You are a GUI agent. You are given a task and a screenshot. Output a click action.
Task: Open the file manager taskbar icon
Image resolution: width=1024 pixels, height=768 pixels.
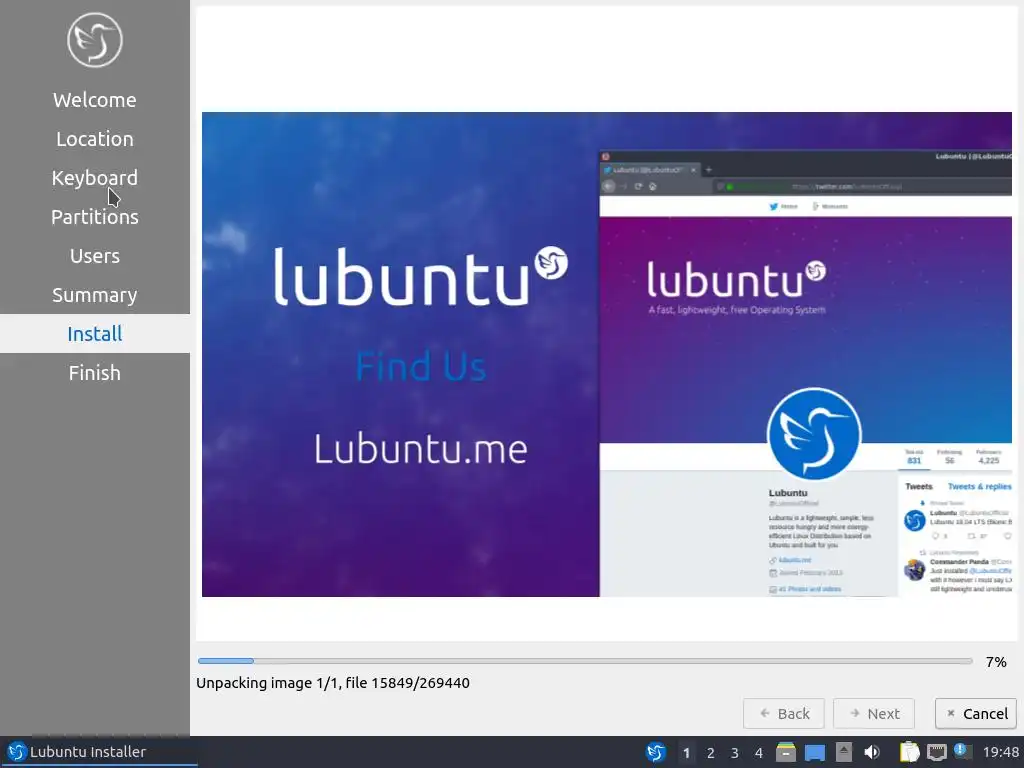[x=786, y=752]
